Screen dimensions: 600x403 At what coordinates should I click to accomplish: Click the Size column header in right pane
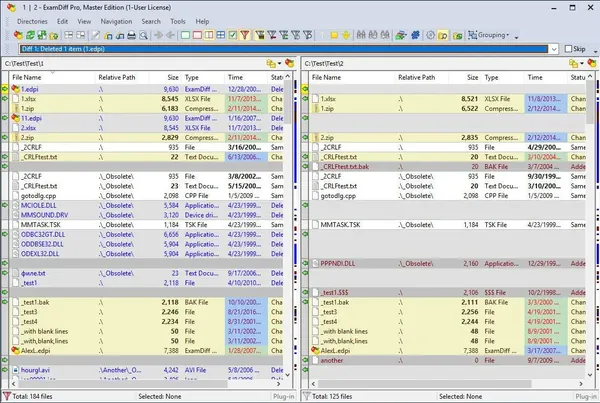tap(472, 77)
